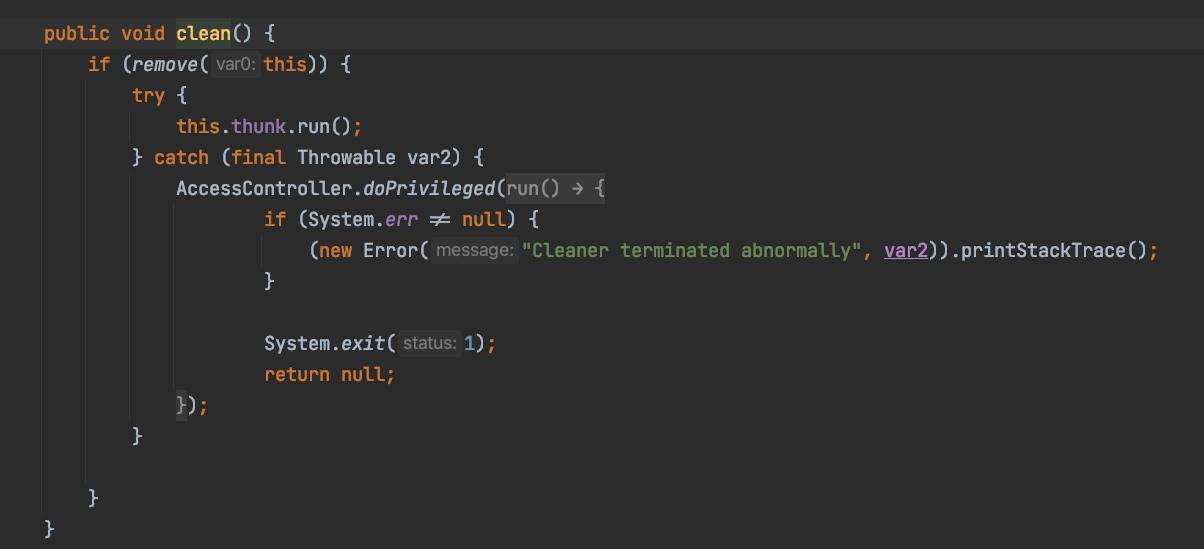Click the catch keyword
This screenshot has width=1204, height=549.
pyautogui.click(x=181, y=157)
